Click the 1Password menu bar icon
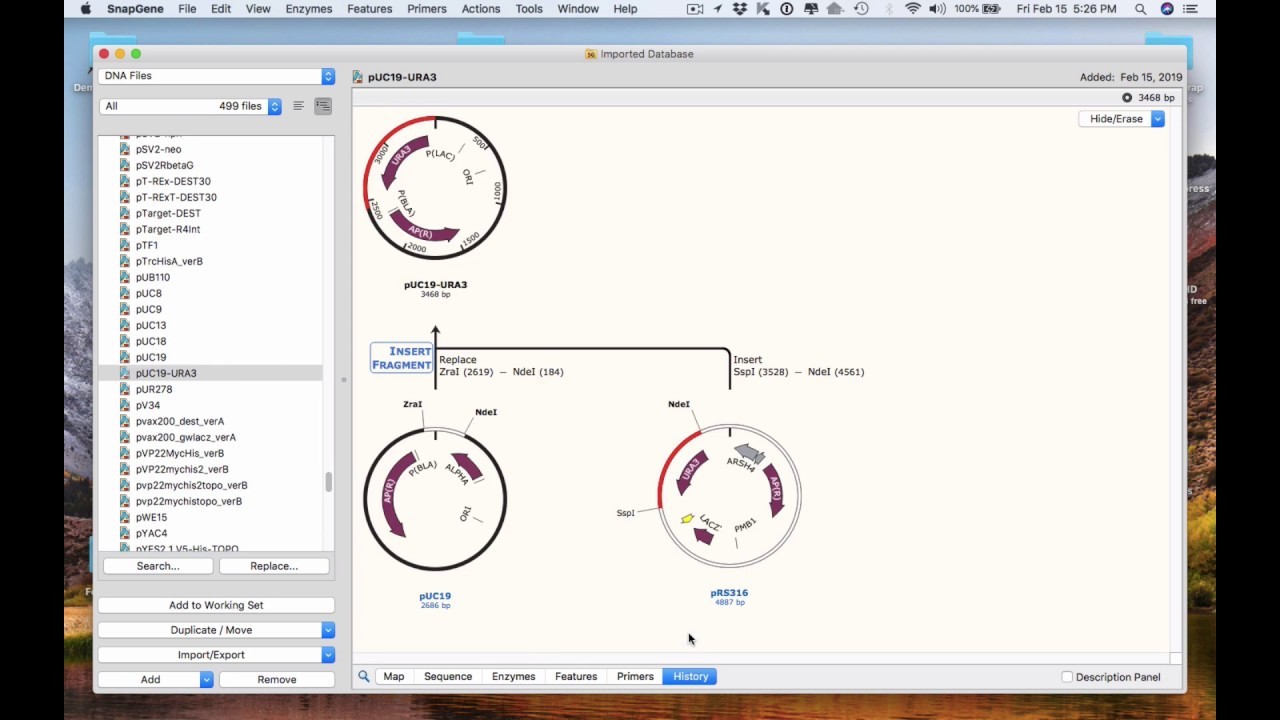 (x=787, y=9)
